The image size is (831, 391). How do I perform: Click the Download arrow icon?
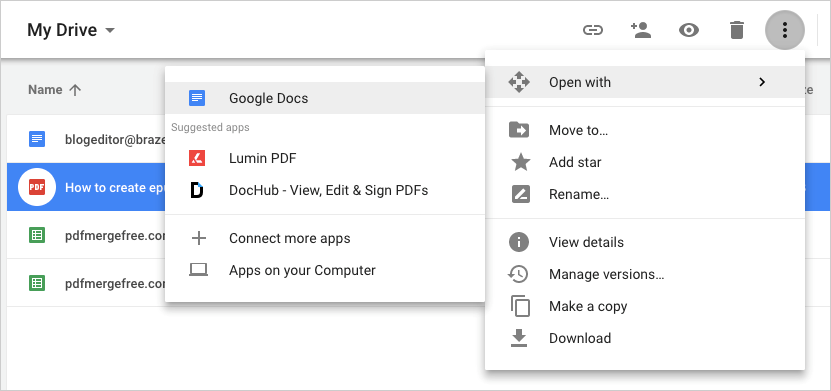click(519, 337)
